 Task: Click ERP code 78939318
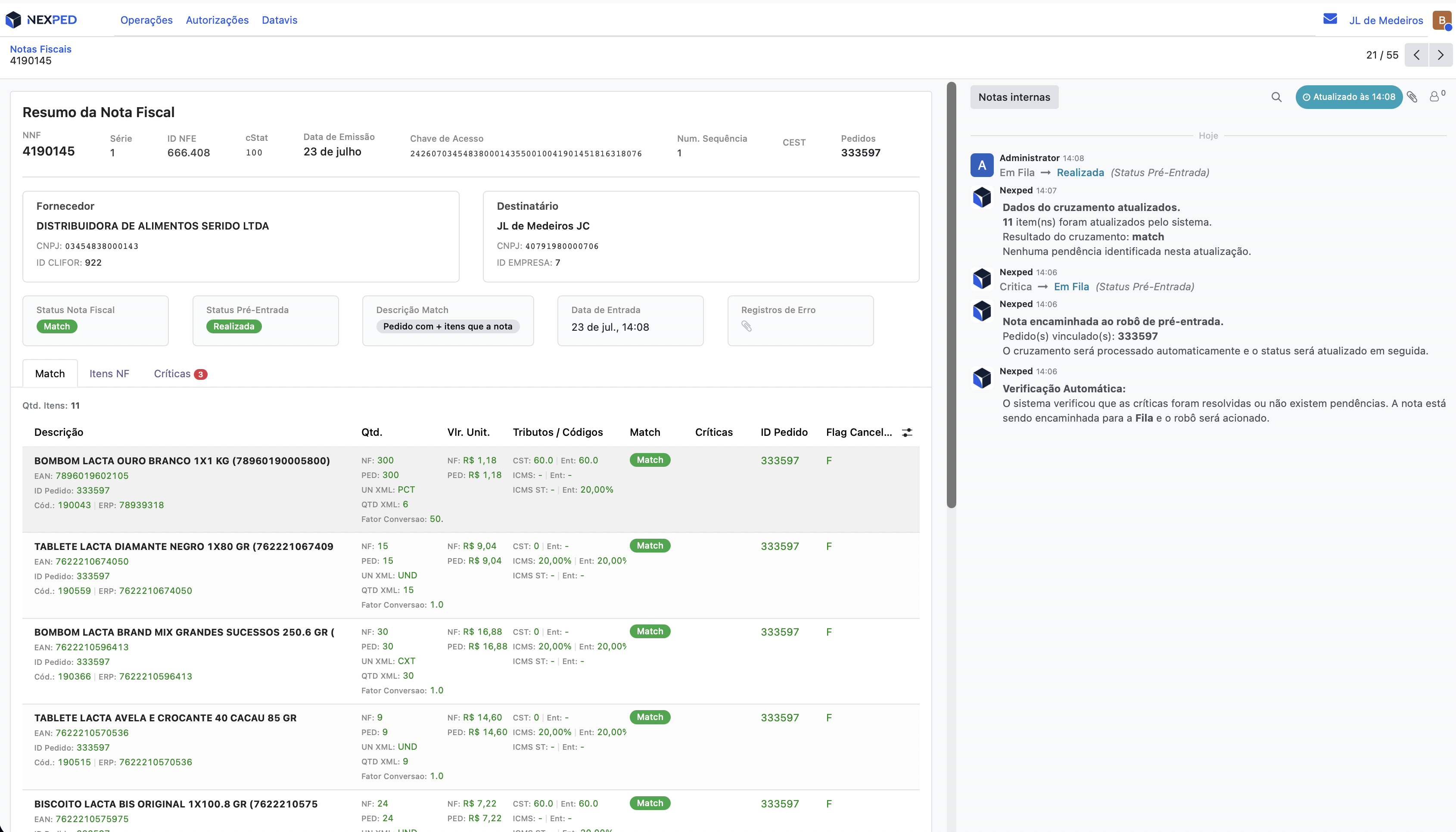point(141,505)
